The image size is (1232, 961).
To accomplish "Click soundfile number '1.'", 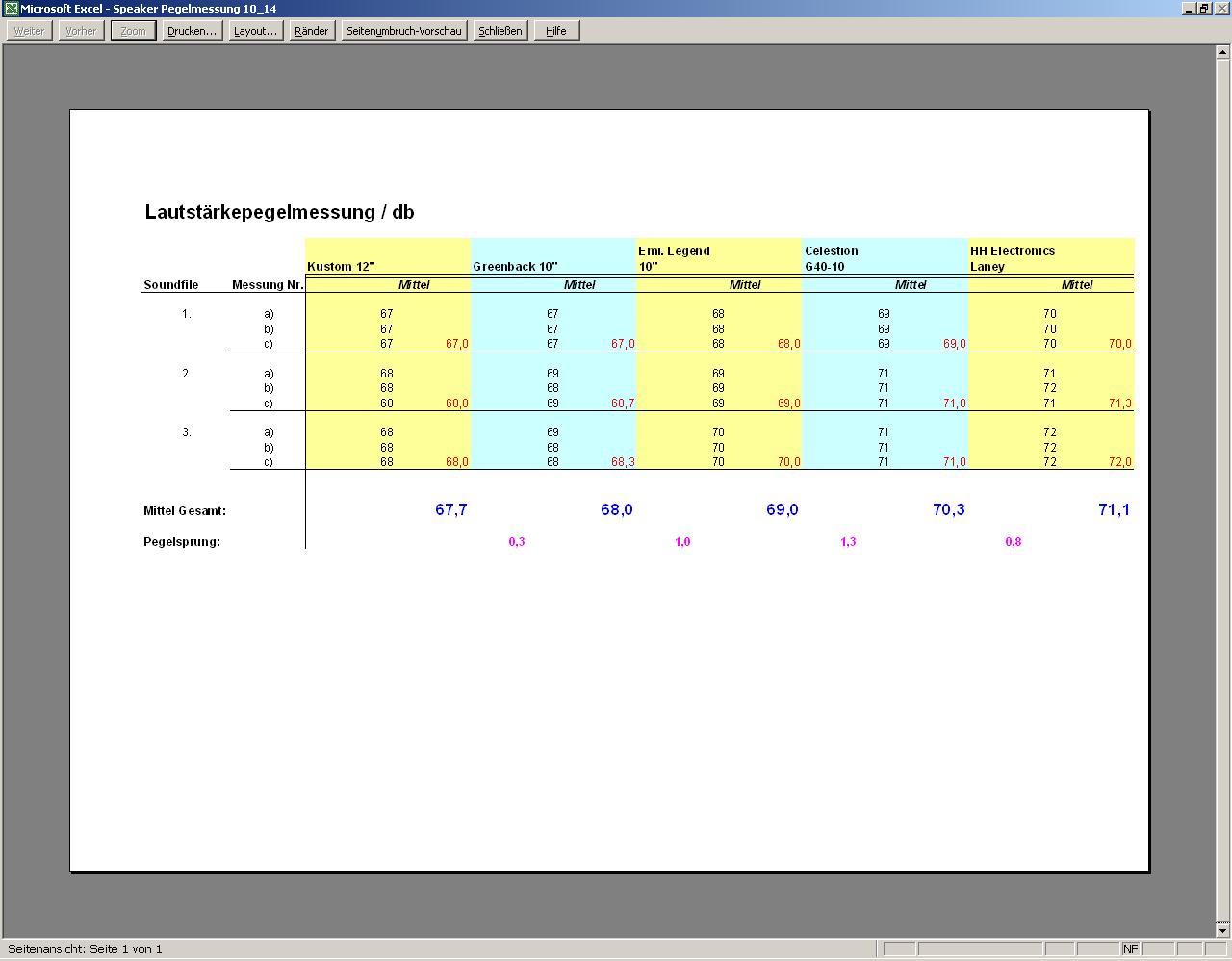I will [187, 314].
